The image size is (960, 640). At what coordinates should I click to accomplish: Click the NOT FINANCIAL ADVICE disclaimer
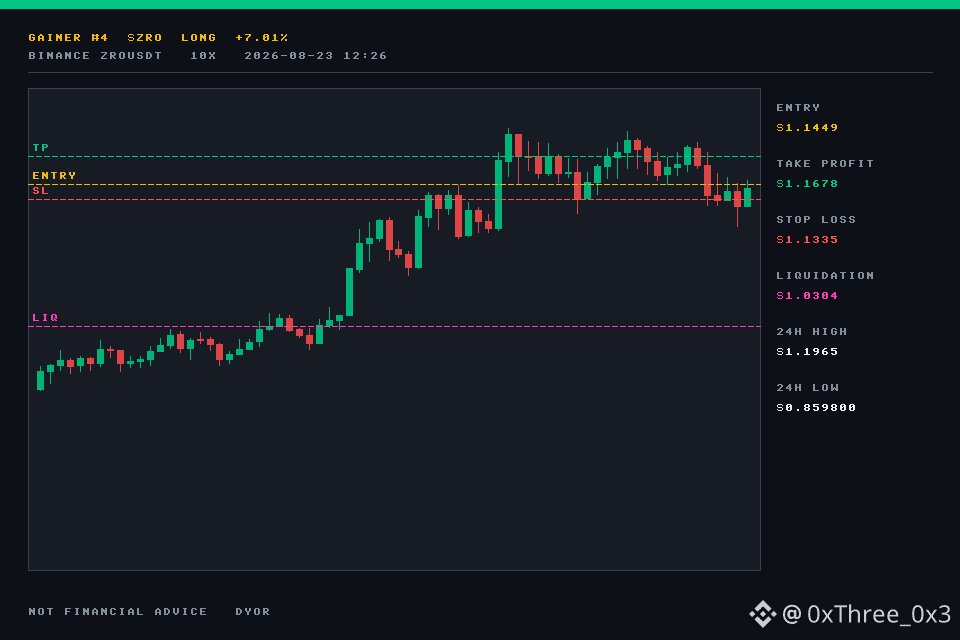pyautogui.click(x=118, y=611)
